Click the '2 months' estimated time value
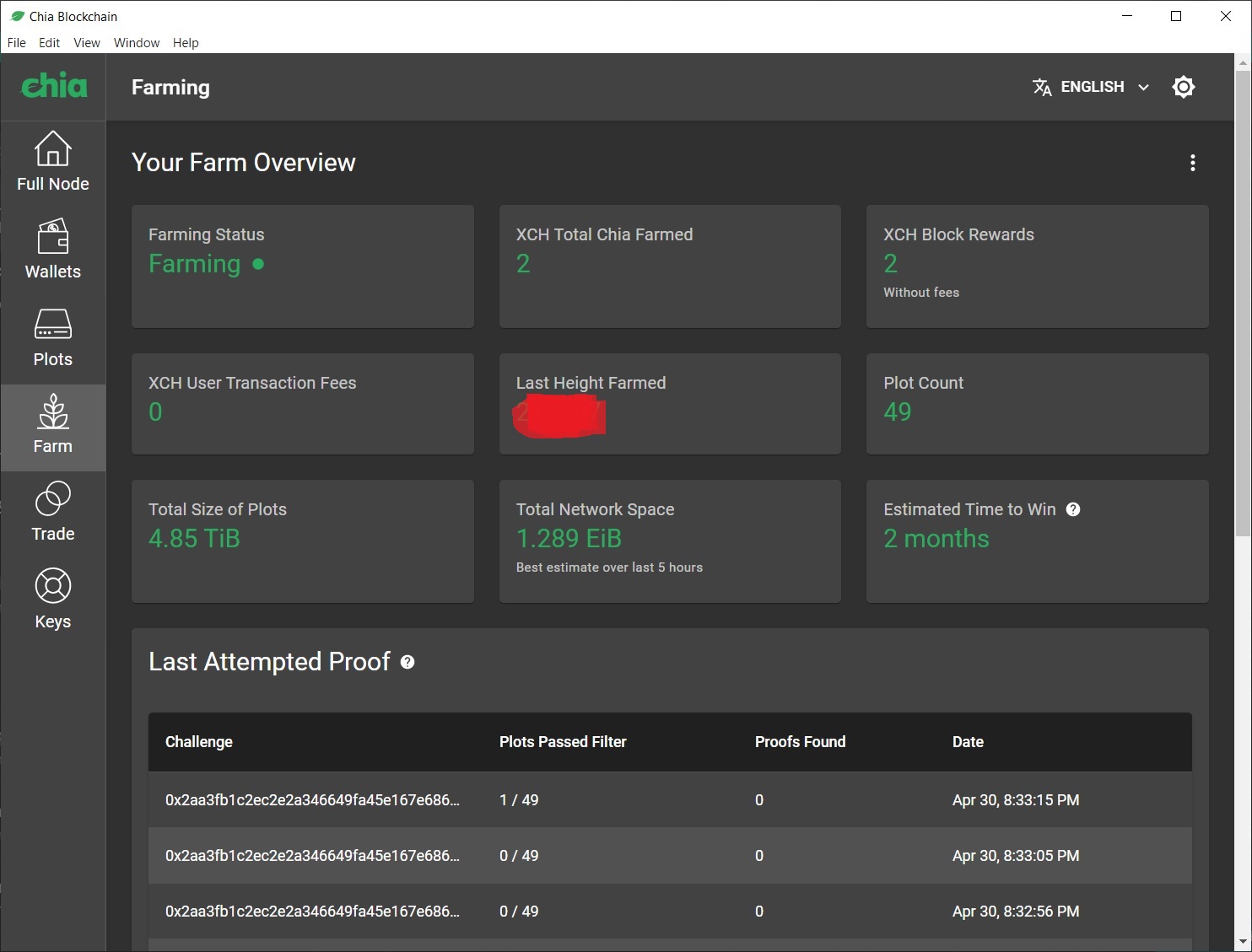This screenshot has height=952, width=1252. 936,538
